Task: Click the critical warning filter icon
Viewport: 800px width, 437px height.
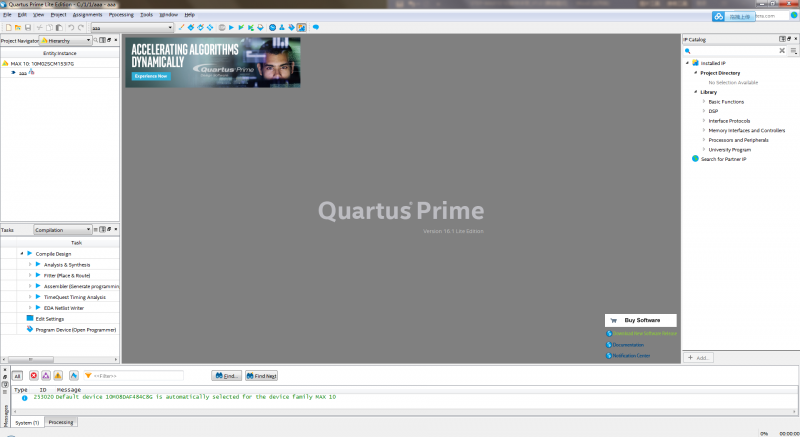Action: coord(46,376)
